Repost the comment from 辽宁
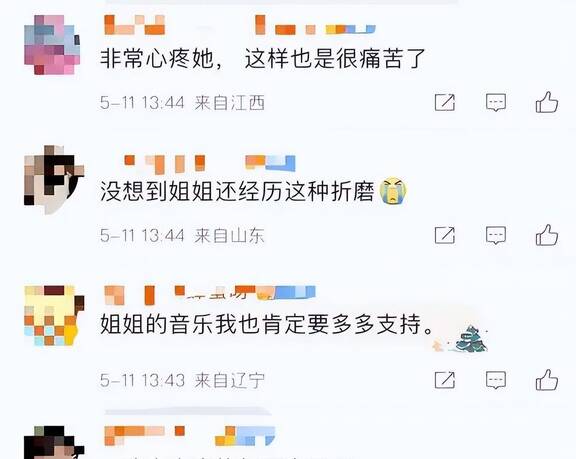The width and height of the screenshot is (576, 459). 445,380
